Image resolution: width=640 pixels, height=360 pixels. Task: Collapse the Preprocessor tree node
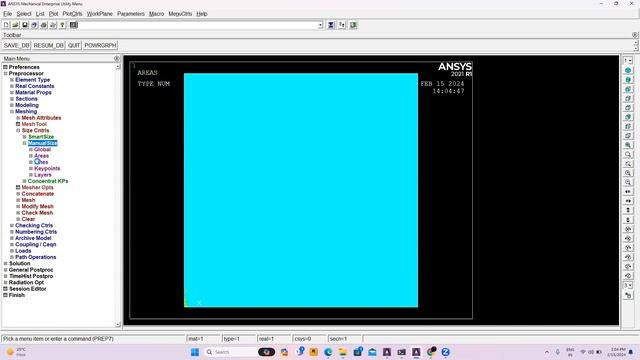6,73
